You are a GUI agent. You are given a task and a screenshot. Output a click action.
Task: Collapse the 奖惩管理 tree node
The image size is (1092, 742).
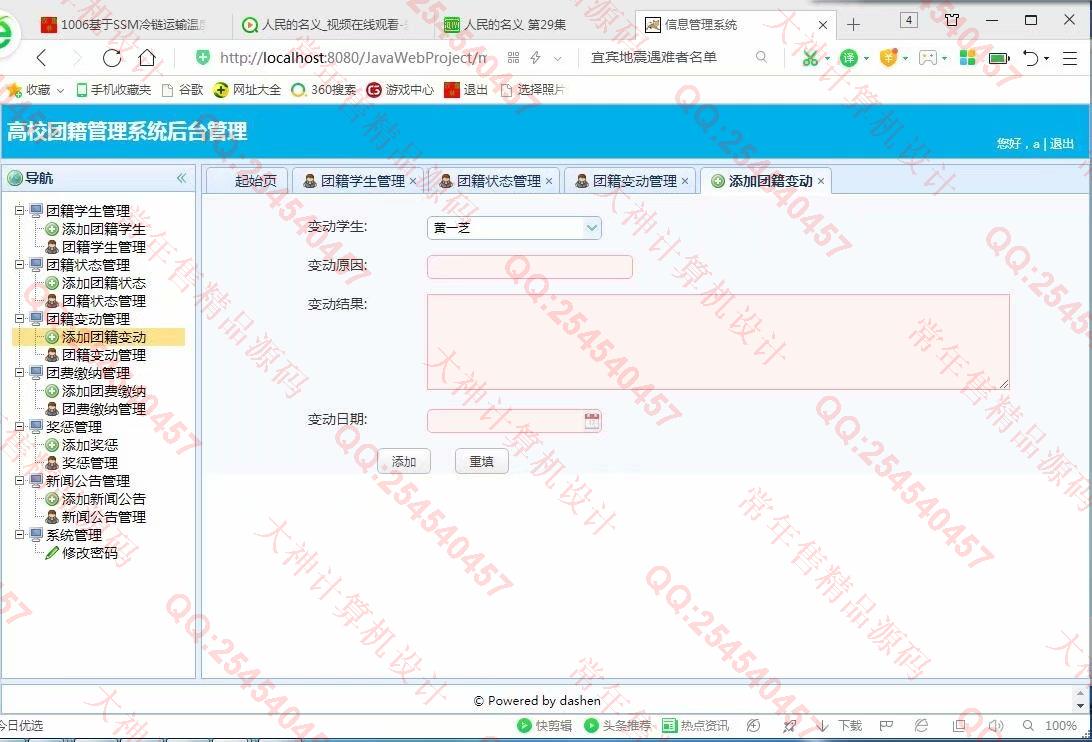(x=20, y=426)
